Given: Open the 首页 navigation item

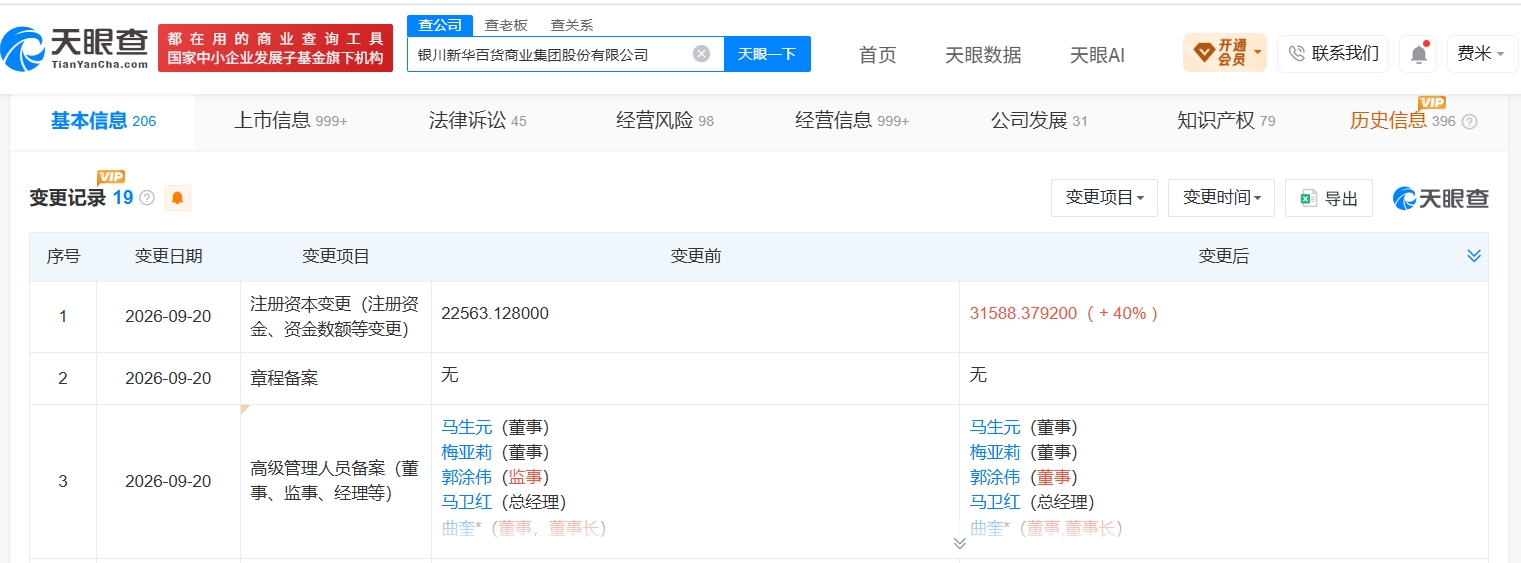Looking at the screenshot, I should pos(878,55).
